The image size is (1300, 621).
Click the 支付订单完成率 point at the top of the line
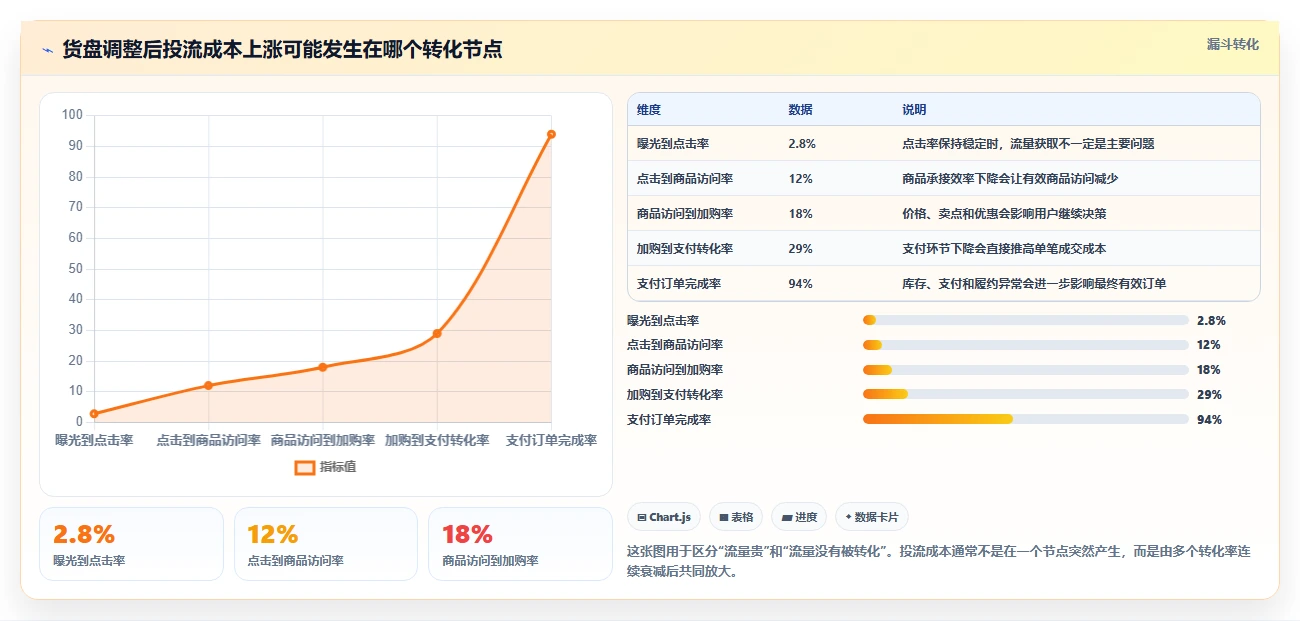(x=551, y=134)
